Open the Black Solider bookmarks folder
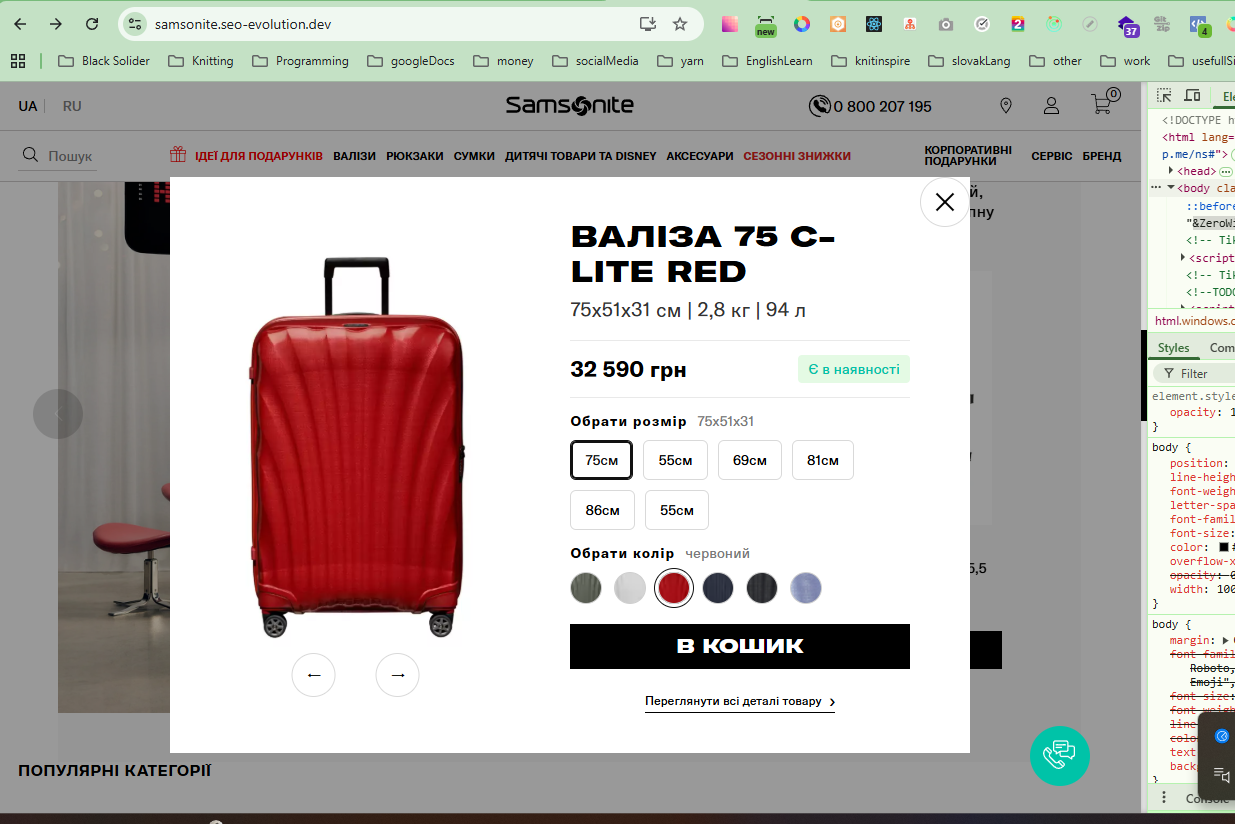This screenshot has height=824, width=1235. click(x=104, y=61)
